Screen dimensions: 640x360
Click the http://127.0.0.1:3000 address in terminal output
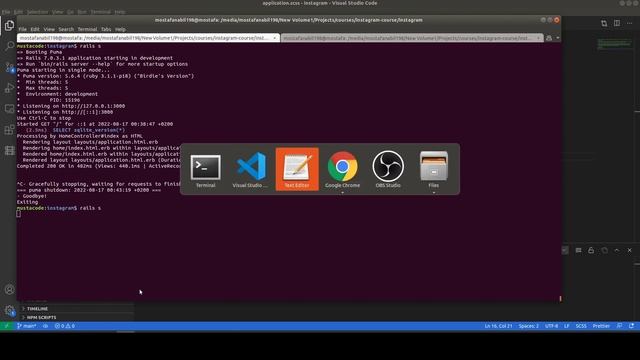click(x=93, y=106)
